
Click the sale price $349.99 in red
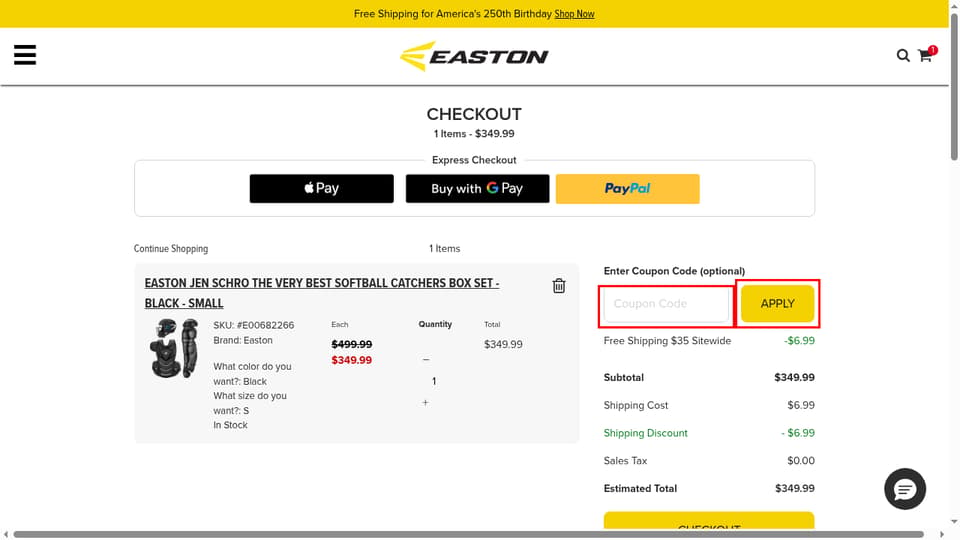(x=351, y=360)
